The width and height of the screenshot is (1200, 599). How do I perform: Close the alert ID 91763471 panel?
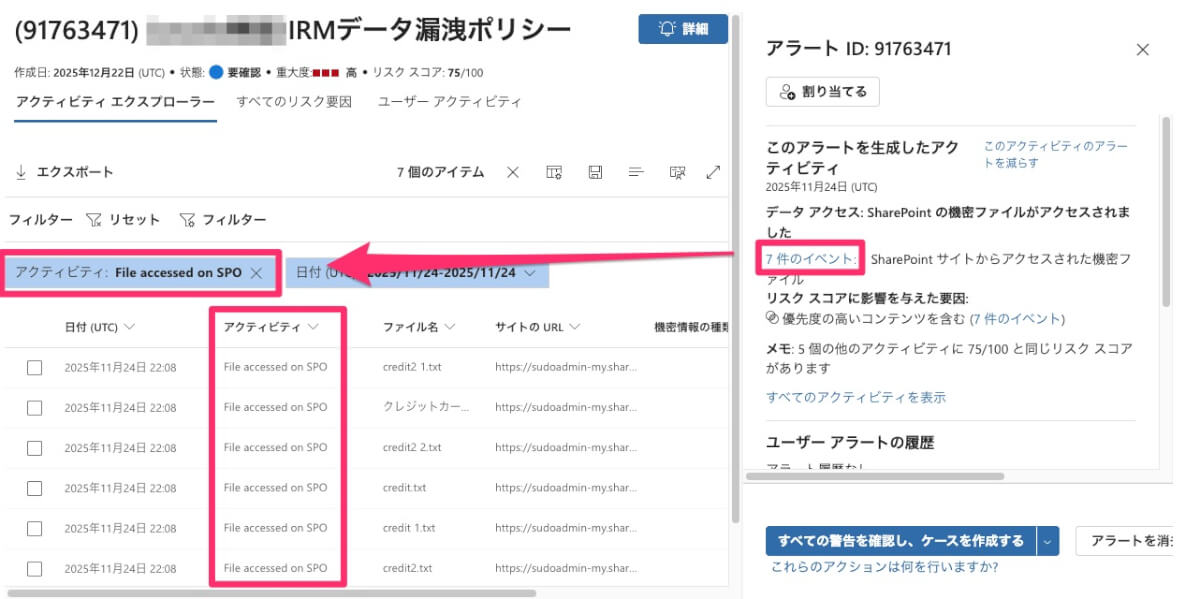click(x=1143, y=50)
